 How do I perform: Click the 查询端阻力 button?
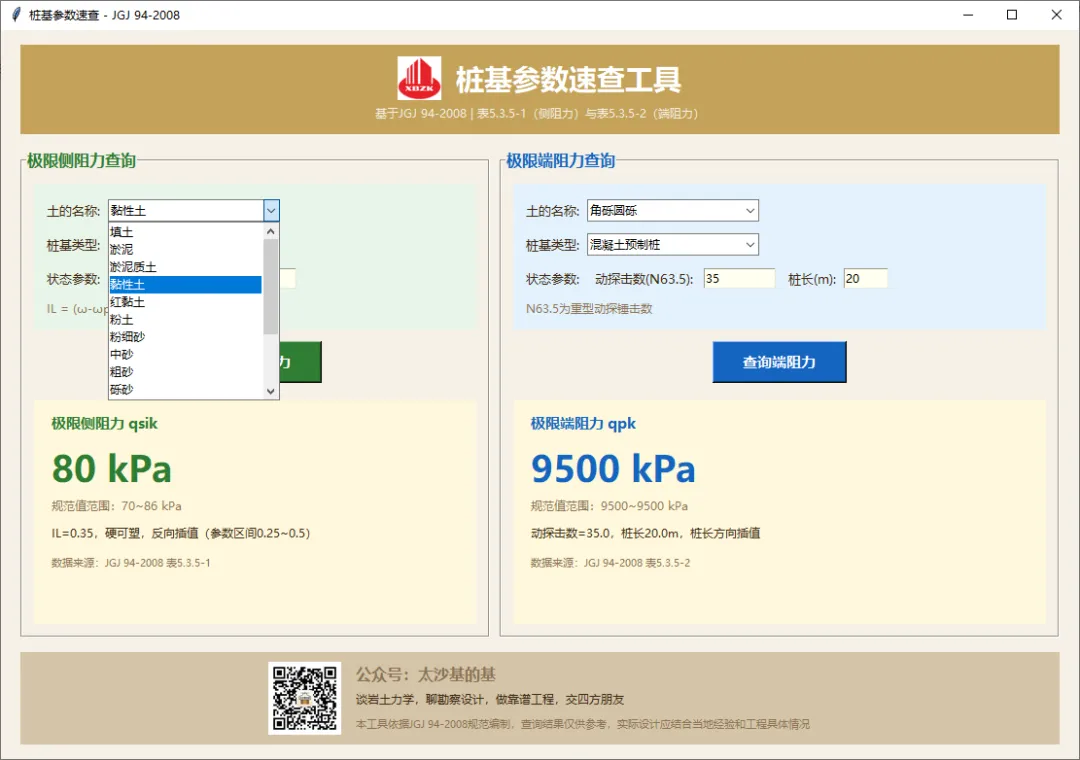tap(779, 362)
